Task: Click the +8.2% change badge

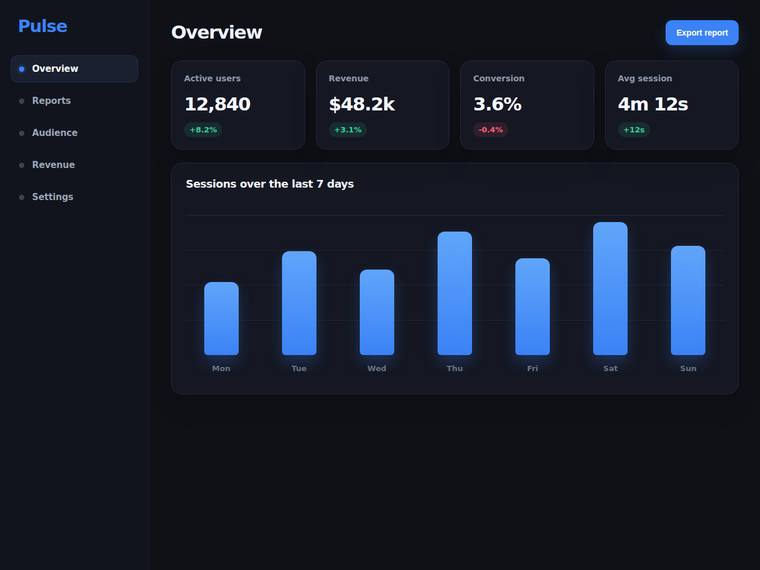Action: coord(203,130)
